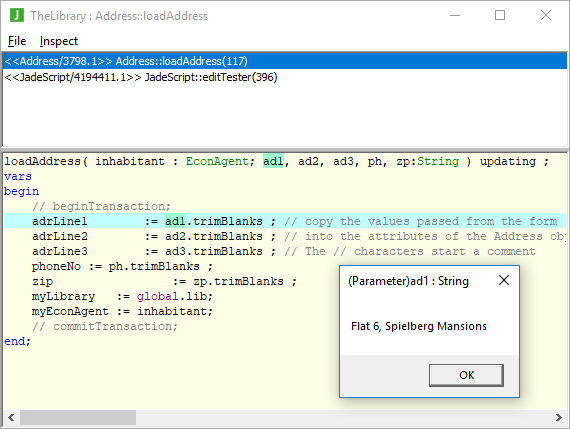Click the horizontal scrollbar thumb
The height and width of the screenshot is (429, 570).
pos(78,417)
